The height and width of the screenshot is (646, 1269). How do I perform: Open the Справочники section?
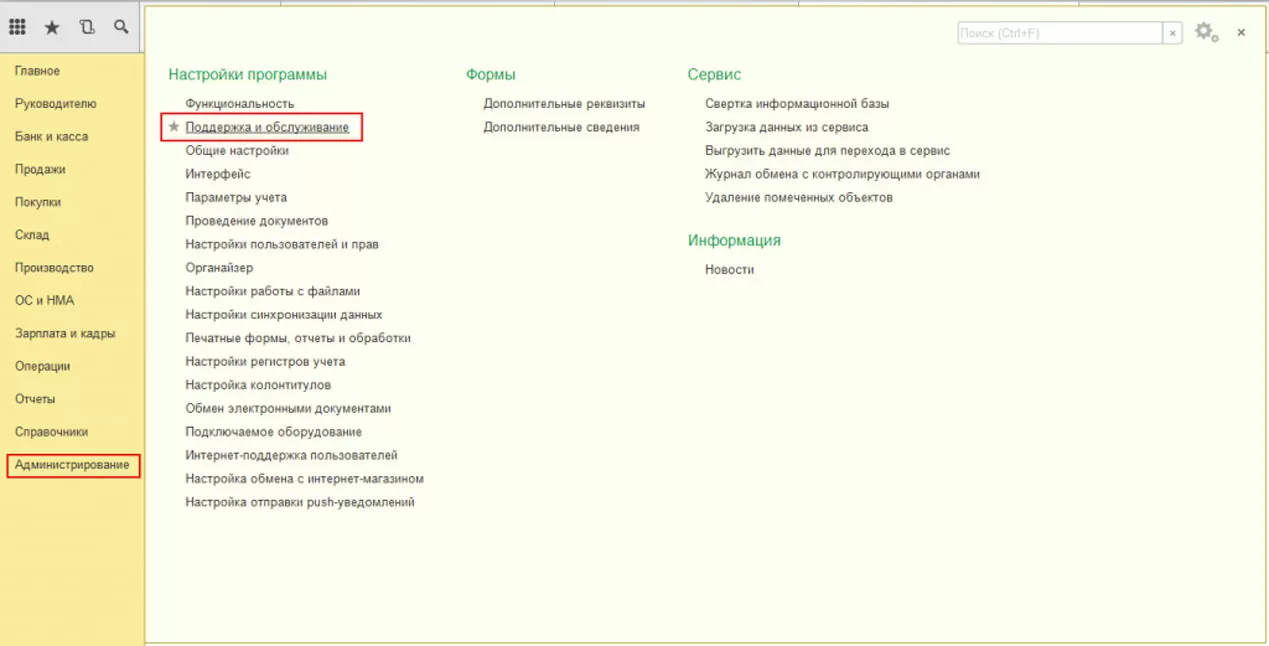click(52, 432)
